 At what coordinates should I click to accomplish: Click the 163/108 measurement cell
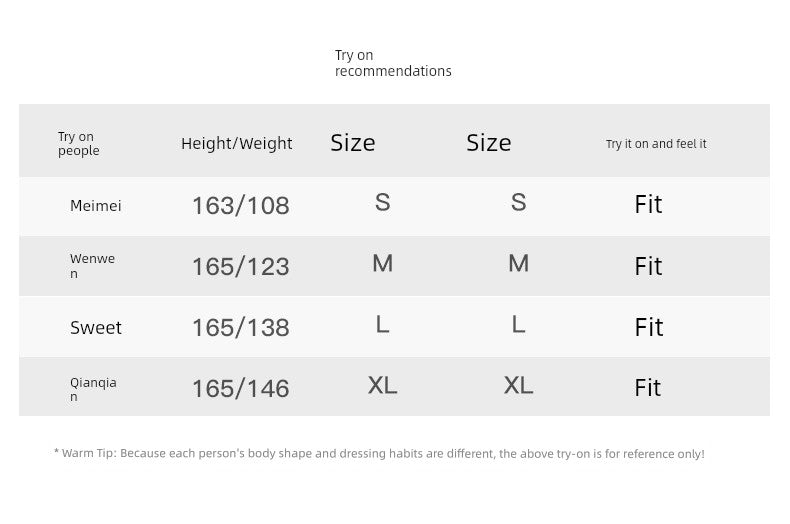tap(241, 206)
